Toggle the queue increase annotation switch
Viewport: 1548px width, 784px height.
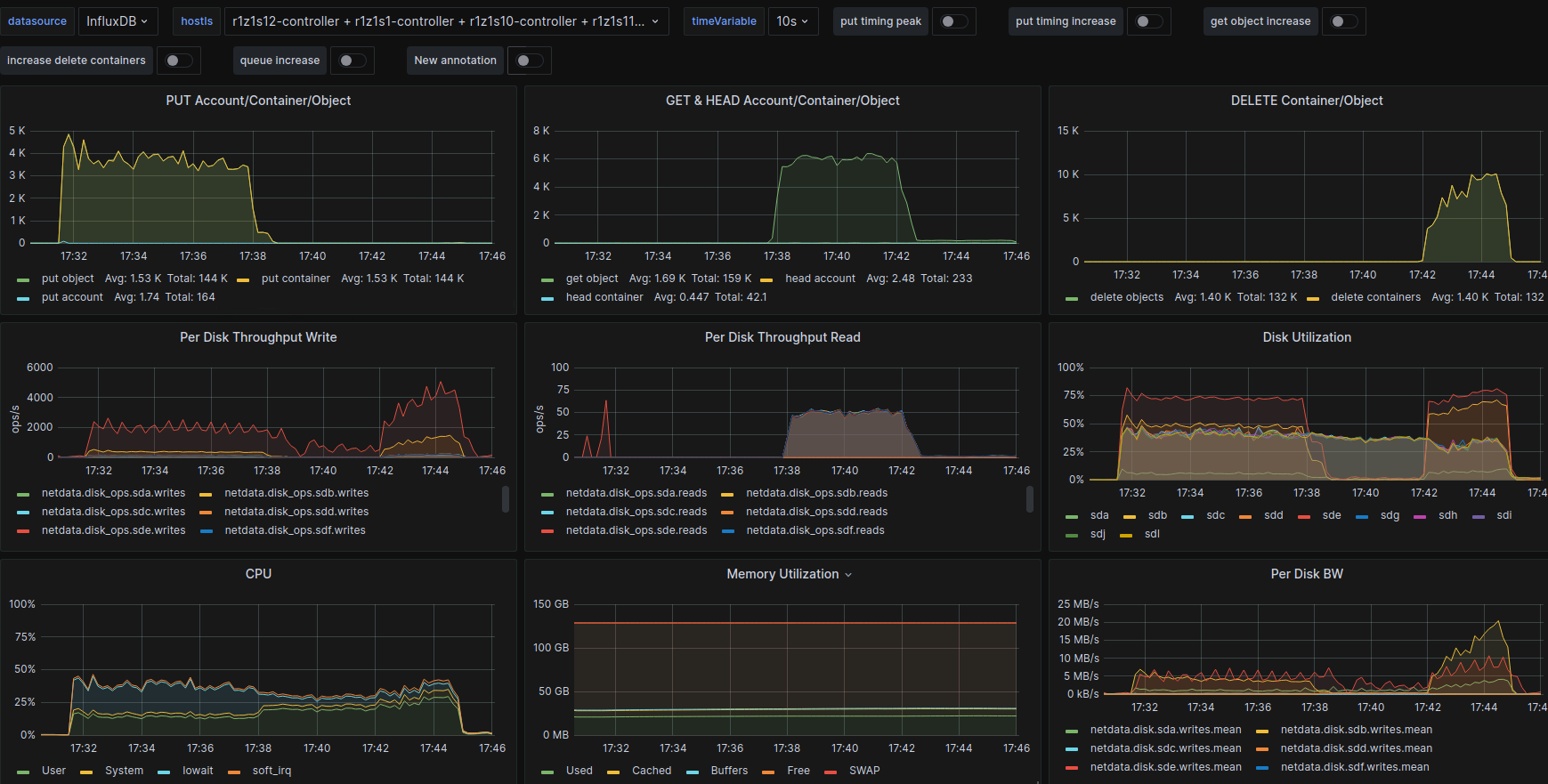[x=352, y=61]
